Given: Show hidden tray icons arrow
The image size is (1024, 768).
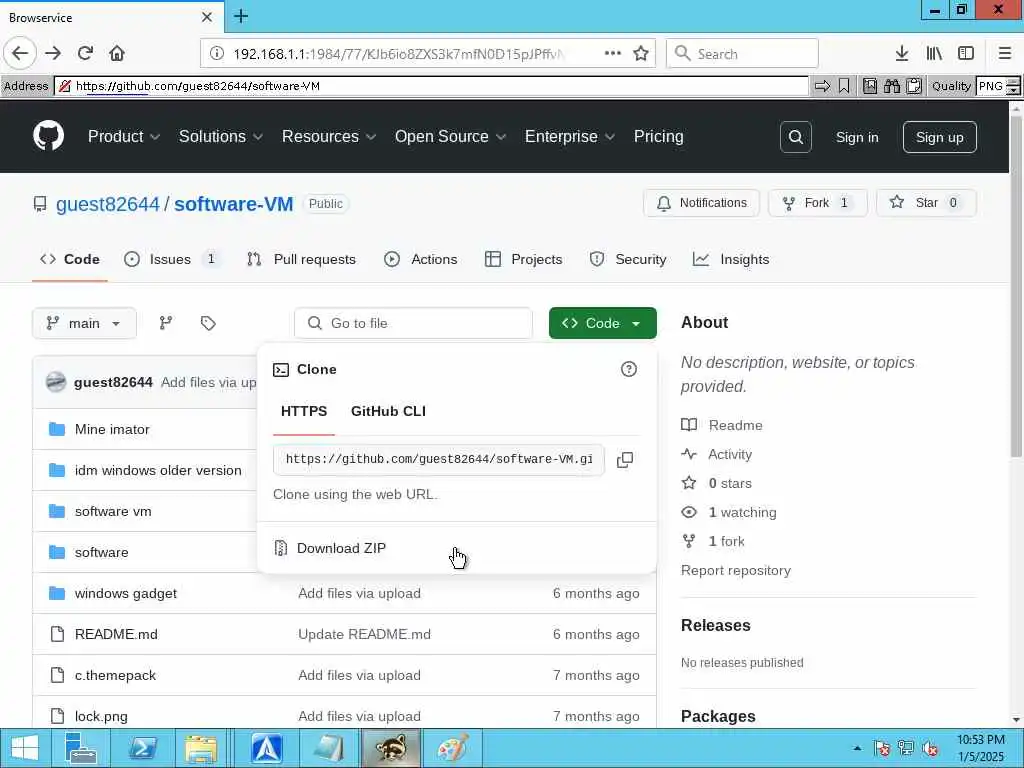Looking at the screenshot, I should point(857,748).
